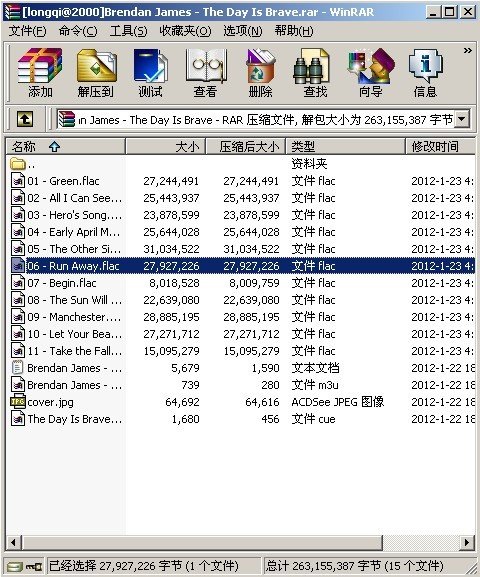Screen dimensions: 480x577
Task: Sort by the 名称 column header
Action: click(x=66, y=146)
